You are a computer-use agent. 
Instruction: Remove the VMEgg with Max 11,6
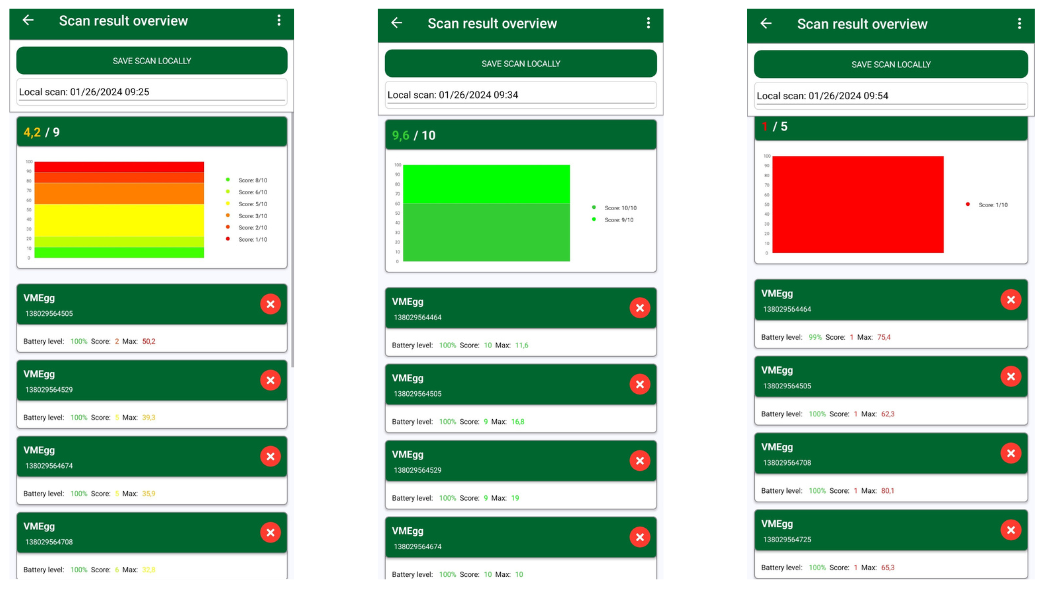click(640, 308)
